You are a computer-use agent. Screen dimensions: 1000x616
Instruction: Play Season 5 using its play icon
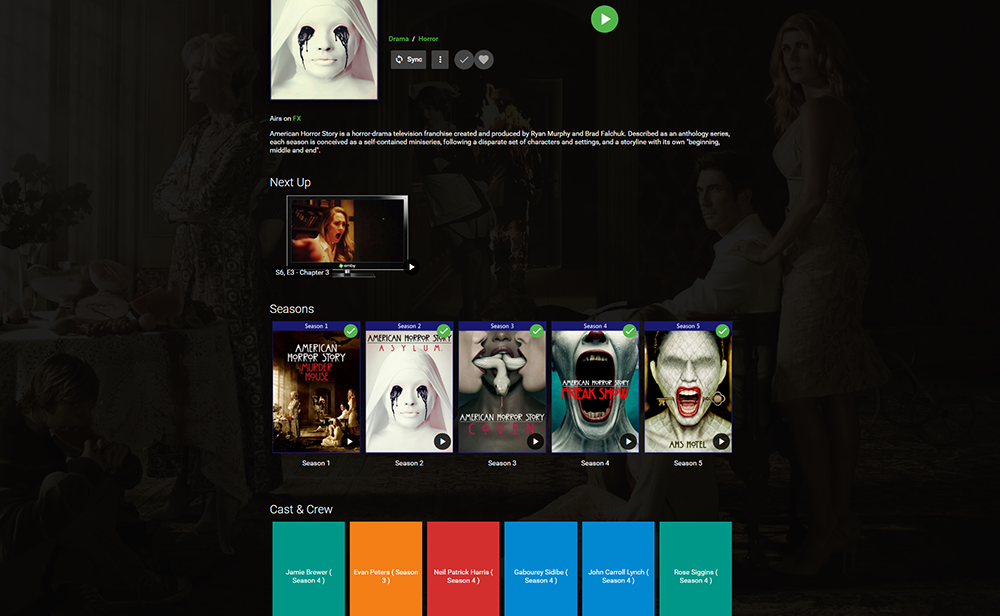coord(721,441)
